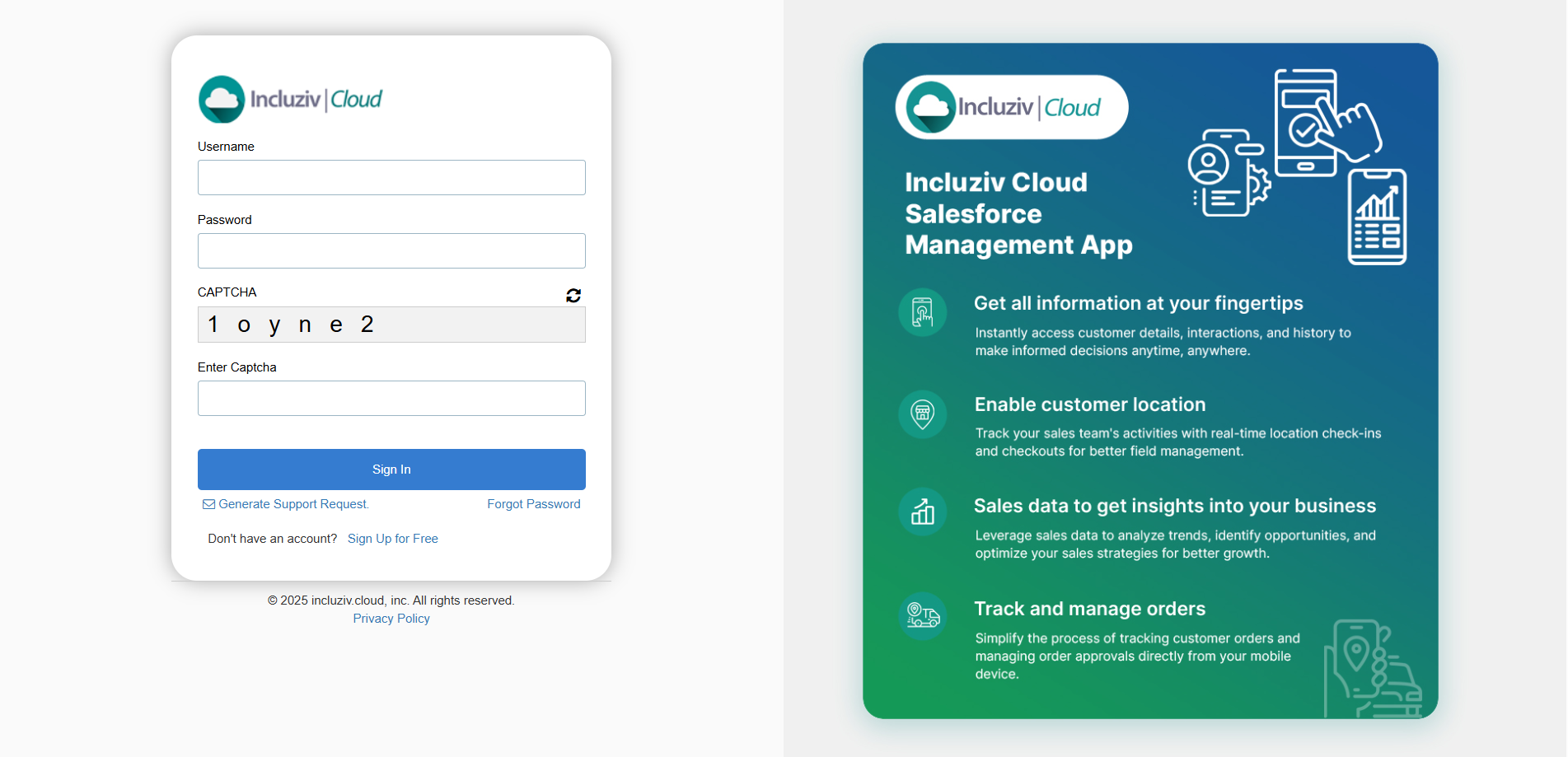1568x757 pixels.
Task: Open the Sign Up for Free link
Action: pyautogui.click(x=393, y=539)
